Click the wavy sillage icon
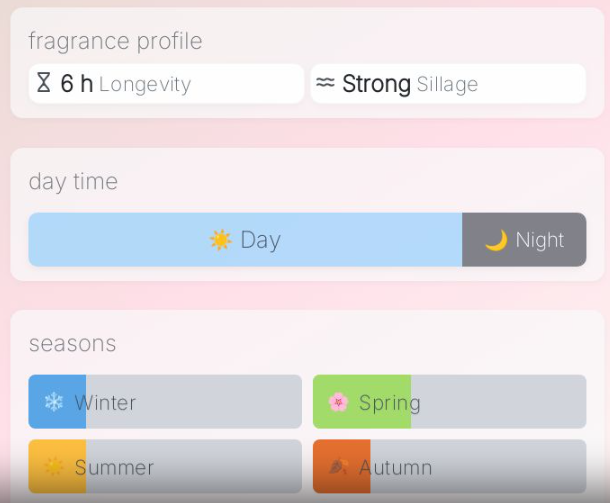Viewport: 610px width, 503px height. [x=325, y=83]
